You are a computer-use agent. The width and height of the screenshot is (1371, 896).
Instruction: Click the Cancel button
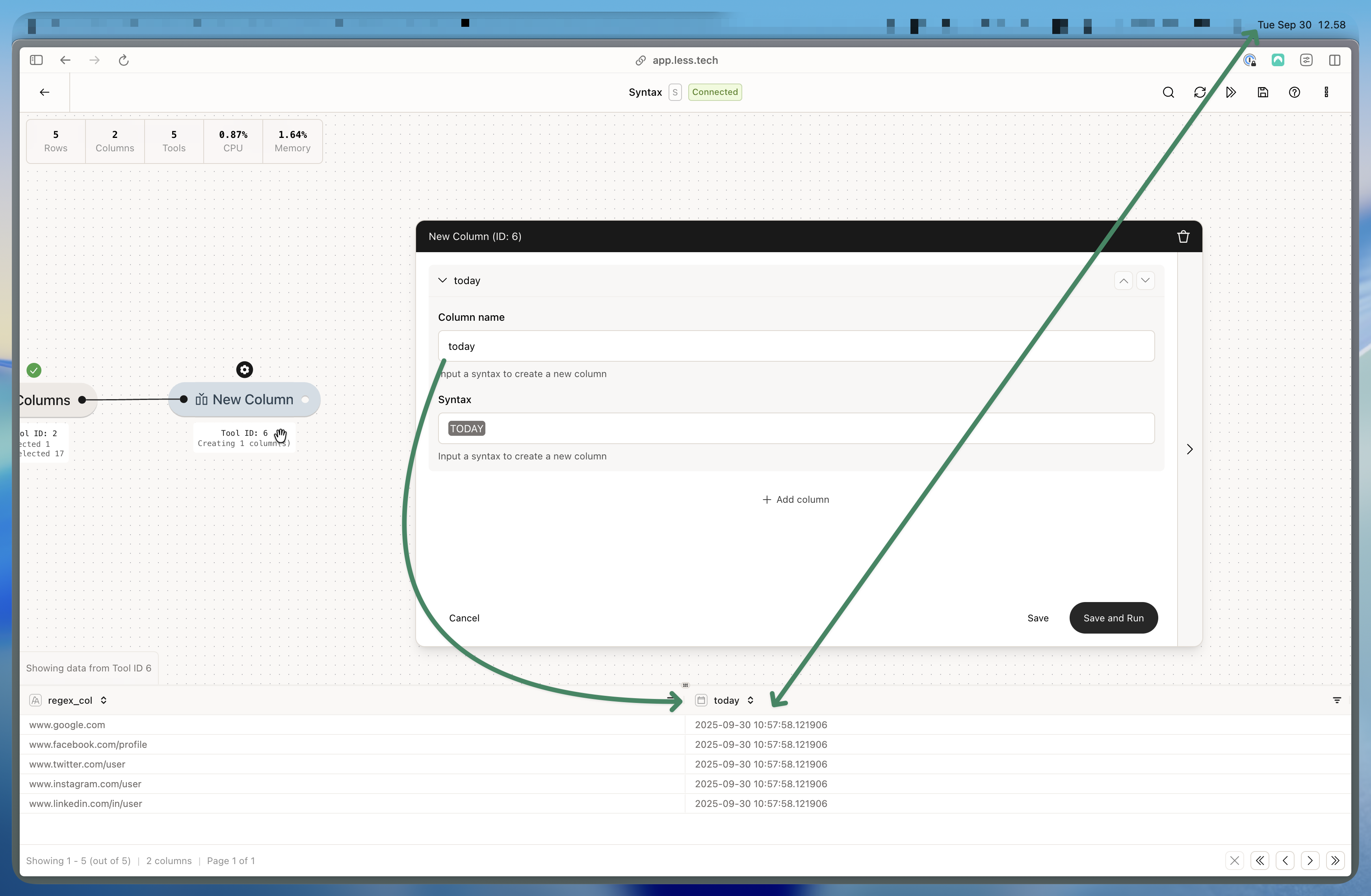click(464, 618)
